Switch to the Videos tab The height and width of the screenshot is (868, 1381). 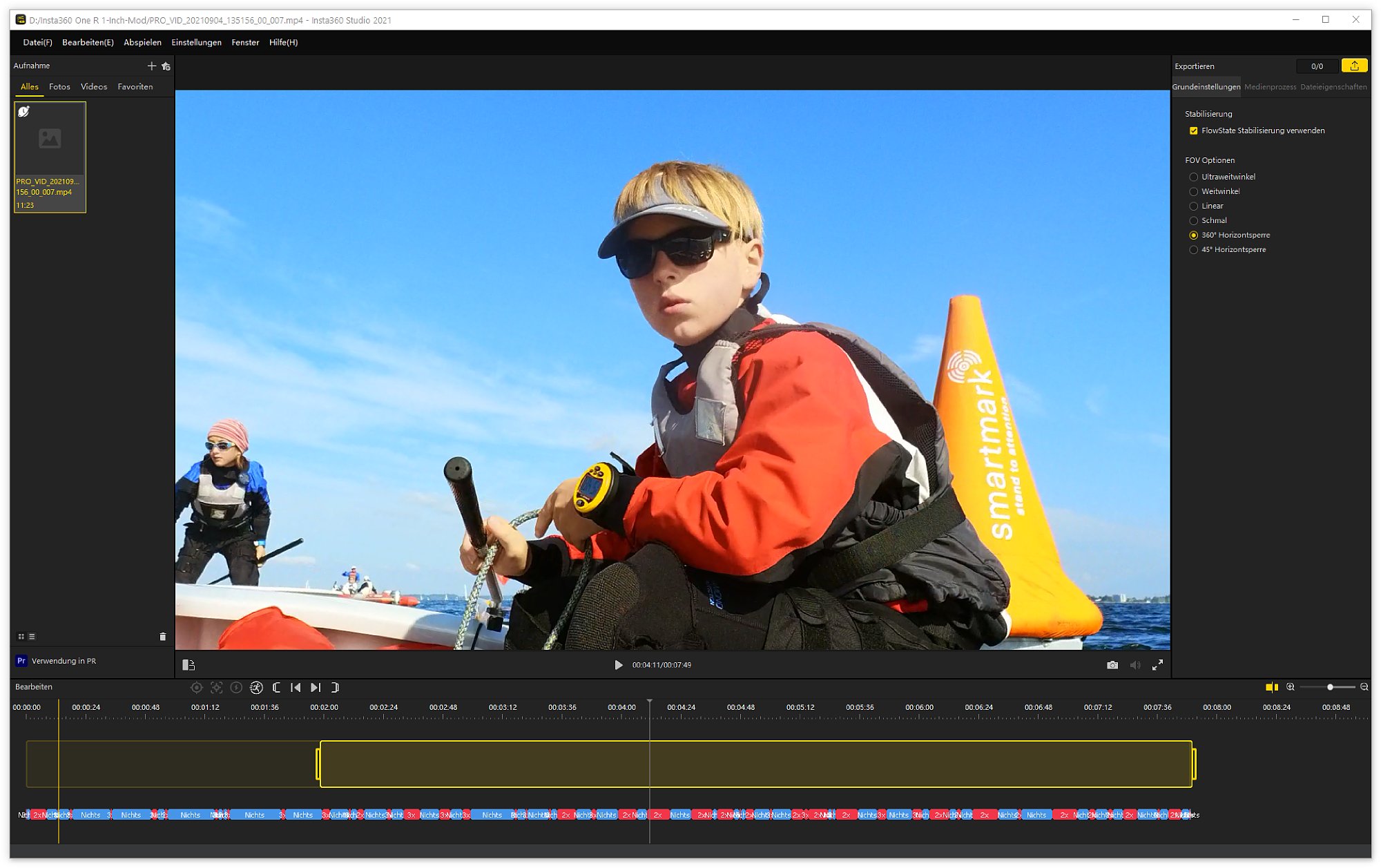[x=94, y=87]
